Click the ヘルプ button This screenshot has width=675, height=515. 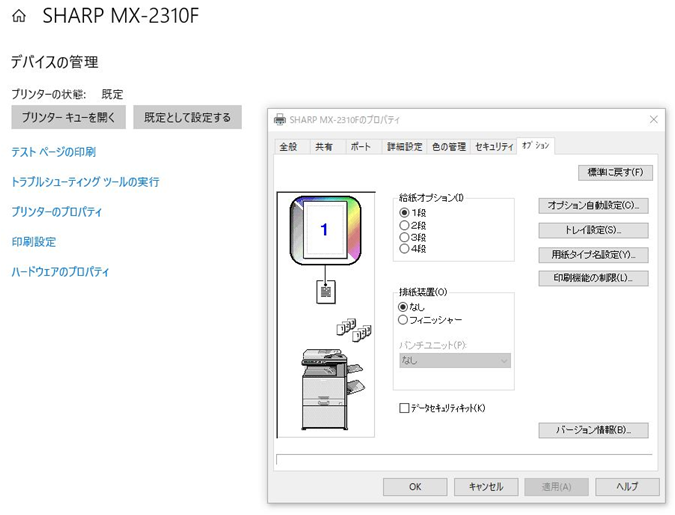[x=627, y=487]
